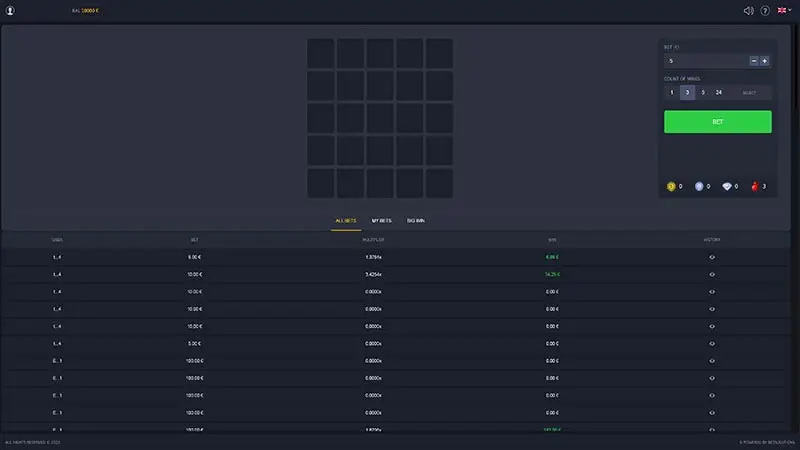
Task: Decrease the bet with minus button
Action: 754,61
